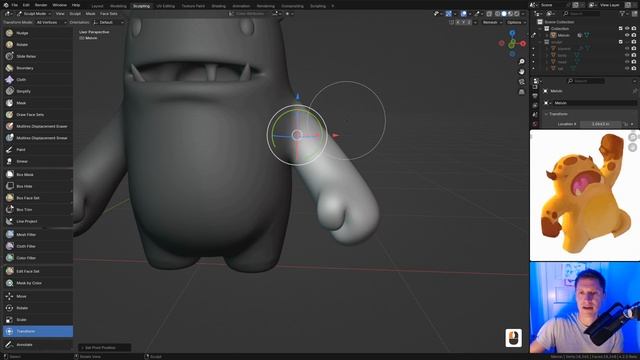Image resolution: width=640 pixels, height=360 pixels.
Task: Select the Multires Displacement Smear brush
Action: 38,138
